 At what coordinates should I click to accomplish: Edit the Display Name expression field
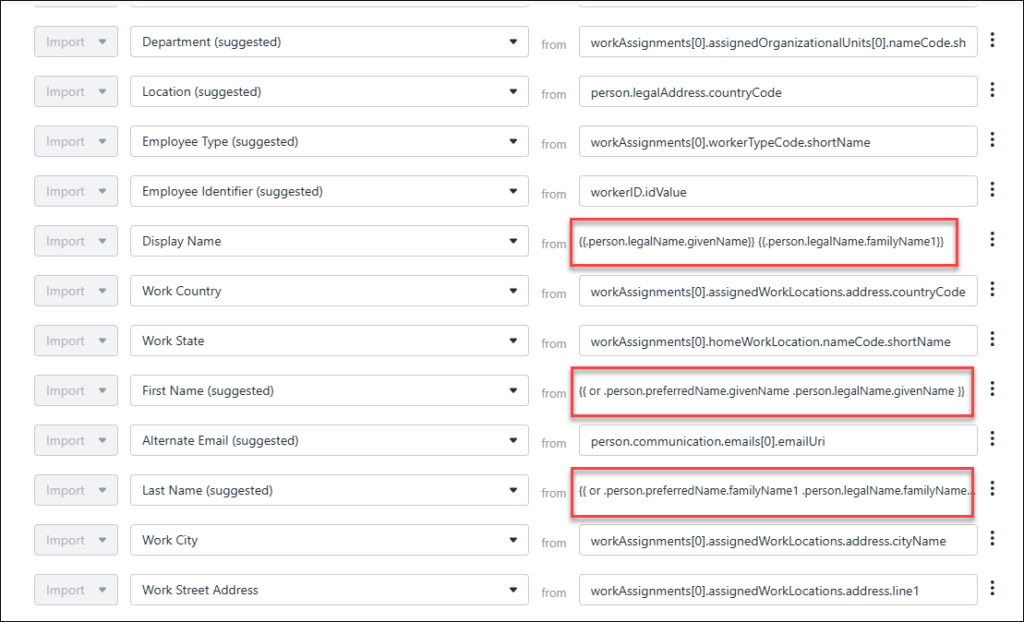pyautogui.click(x=764, y=242)
